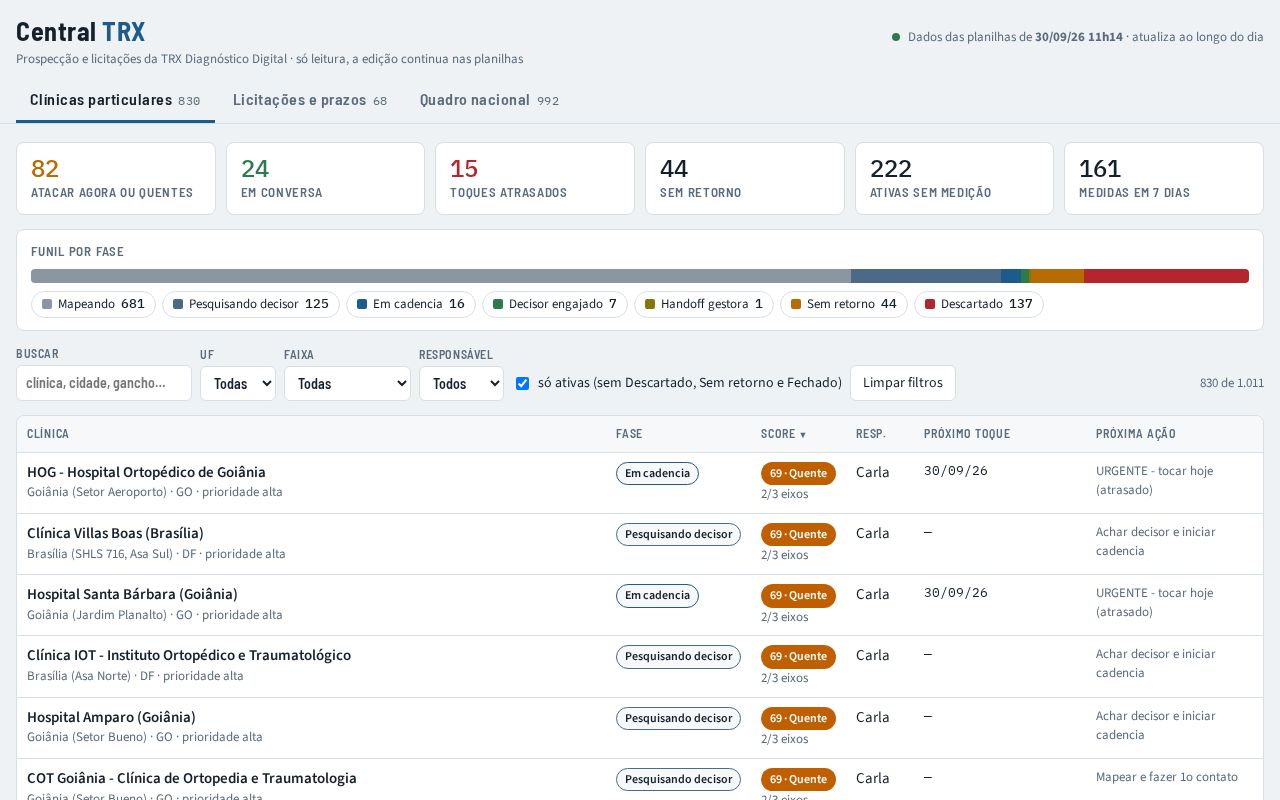Click the Próximo toque column header
The width and height of the screenshot is (1280, 800).
click(x=967, y=434)
